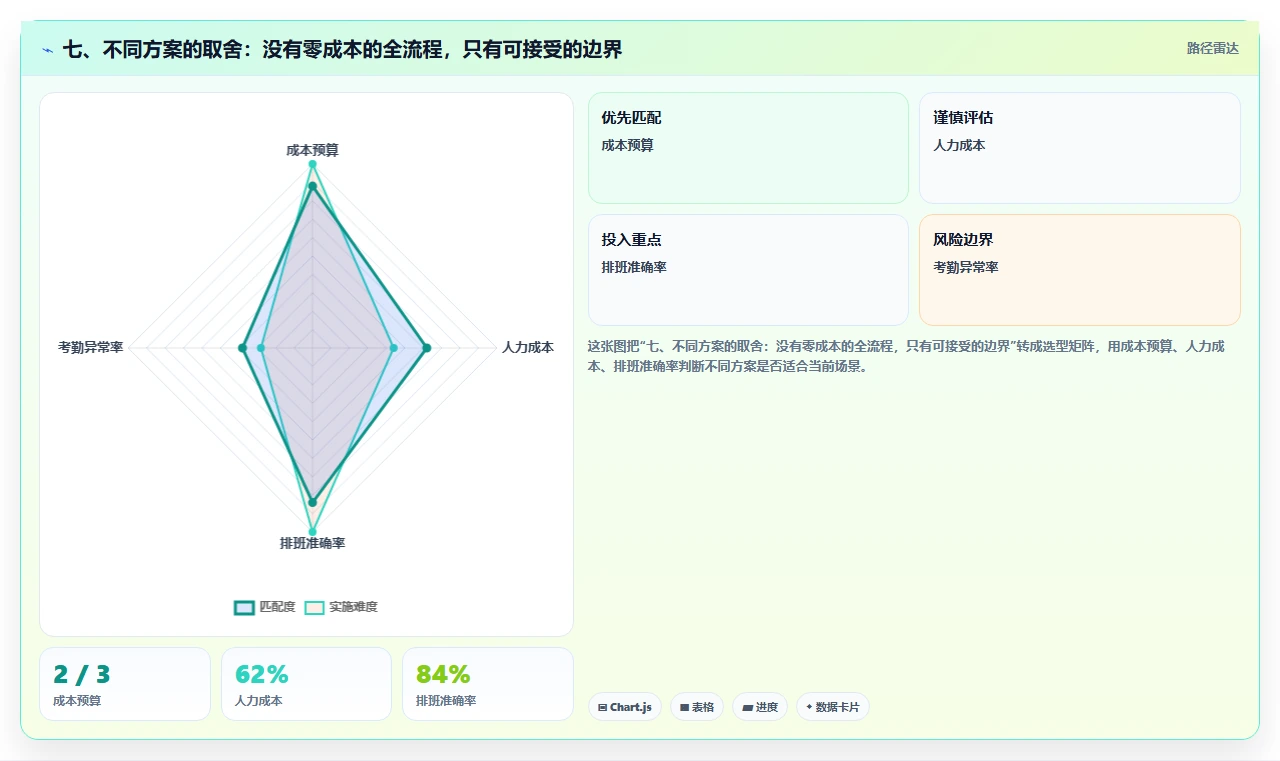Click the section title beginning 七、不同方案的取舍

click(x=342, y=49)
